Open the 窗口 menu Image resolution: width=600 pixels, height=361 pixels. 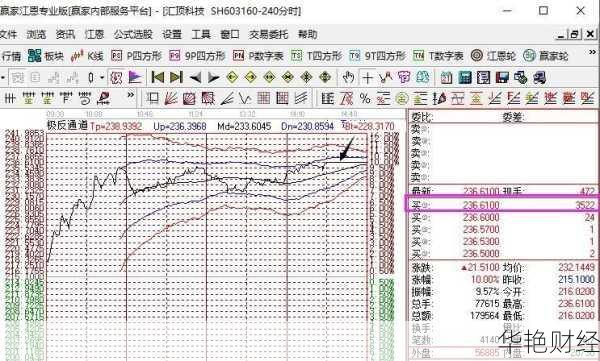tap(230, 34)
